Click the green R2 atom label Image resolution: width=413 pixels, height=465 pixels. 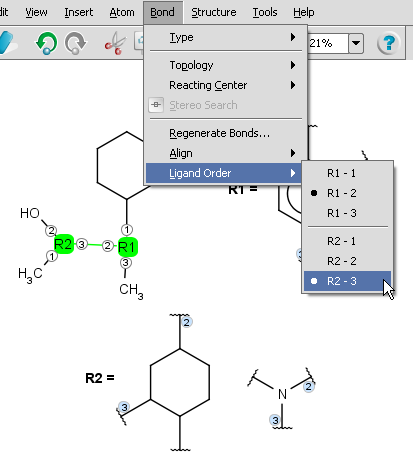pyautogui.click(x=63, y=244)
